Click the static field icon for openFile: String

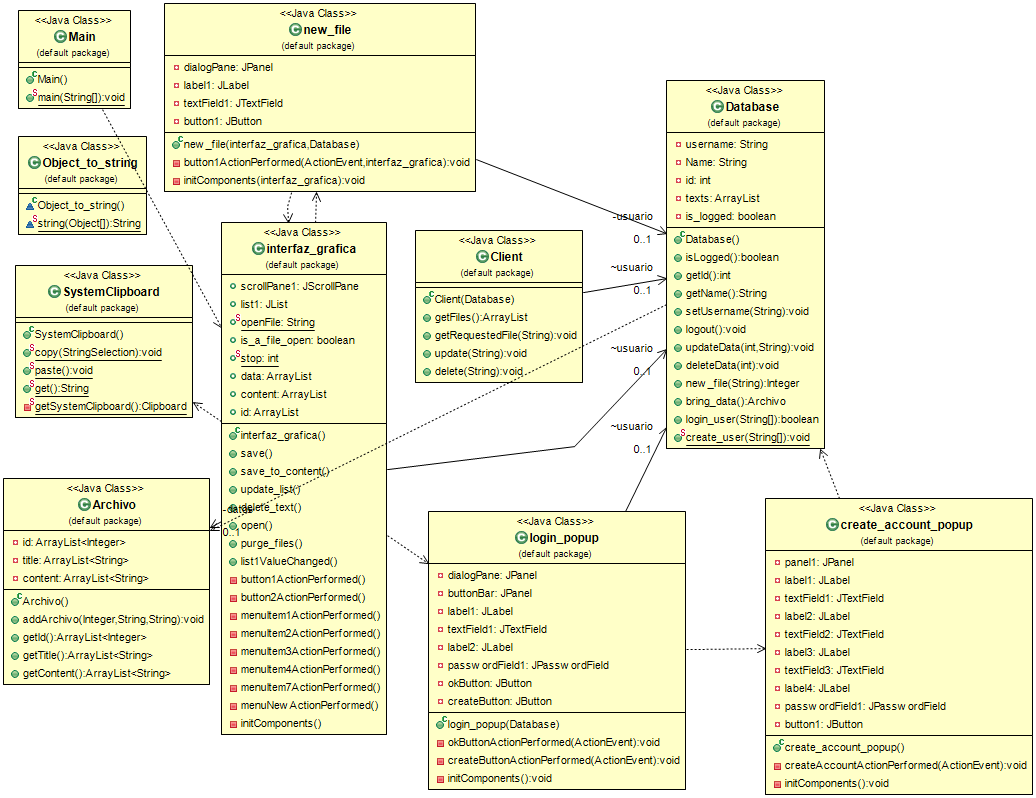[x=234, y=322]
